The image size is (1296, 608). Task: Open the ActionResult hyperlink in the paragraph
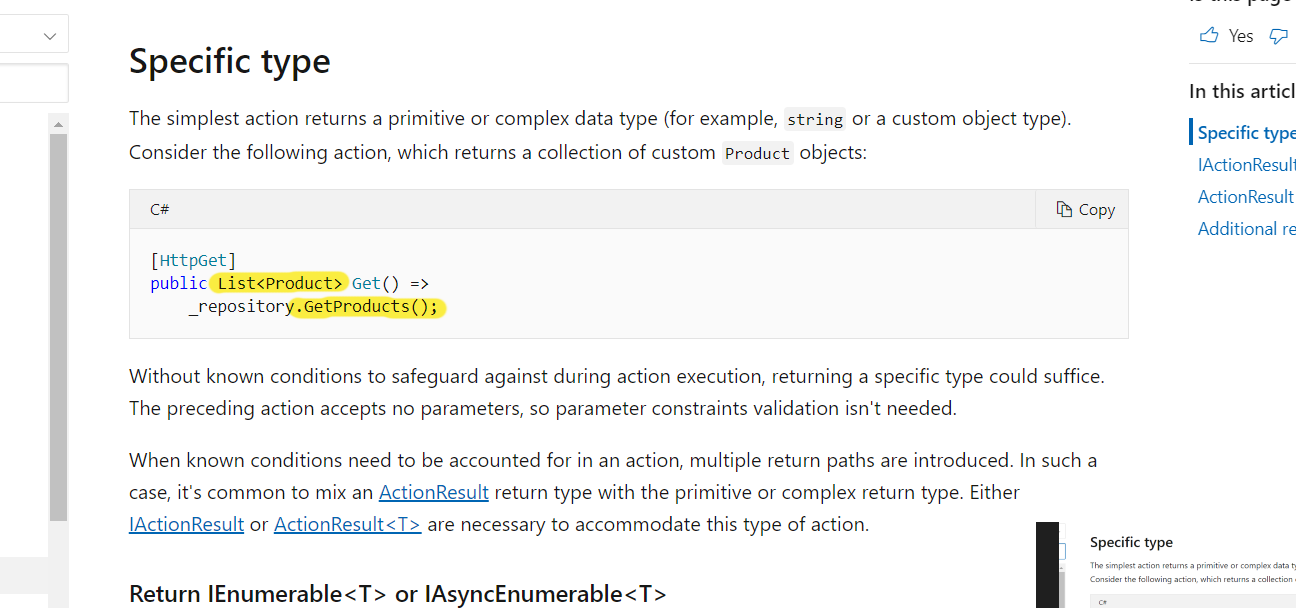tap(433, 492)
